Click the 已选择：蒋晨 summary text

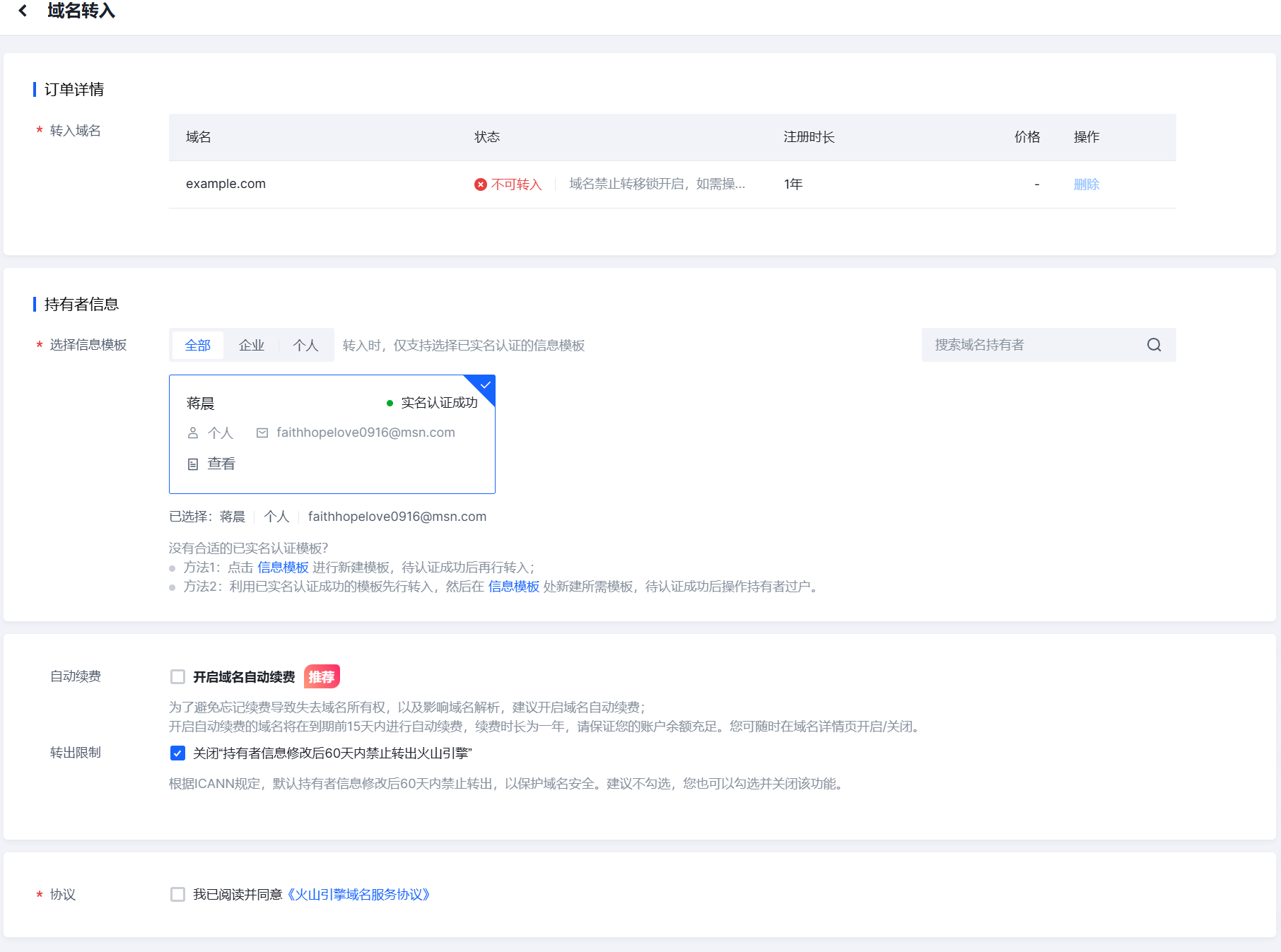[207, 517]
